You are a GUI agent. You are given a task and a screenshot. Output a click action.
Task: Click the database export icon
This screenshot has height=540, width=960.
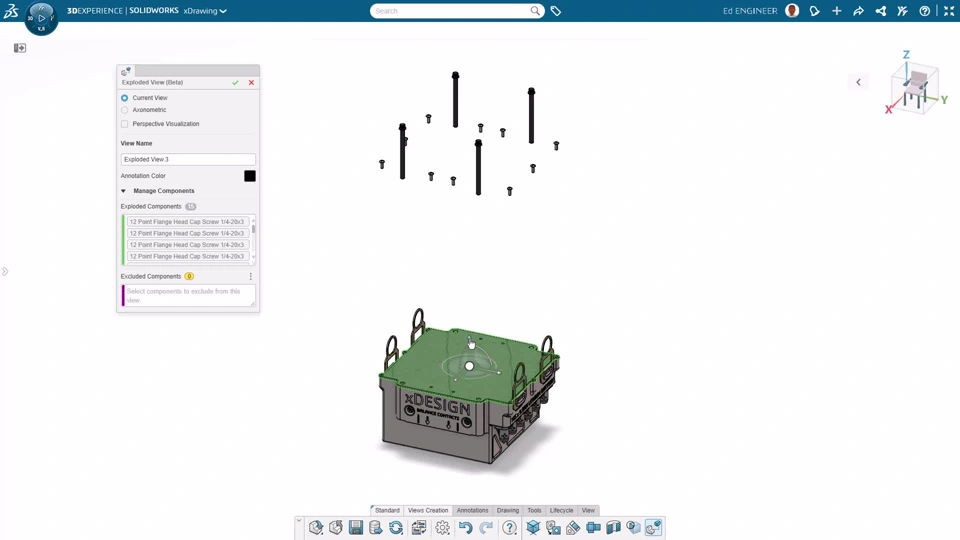376,527
